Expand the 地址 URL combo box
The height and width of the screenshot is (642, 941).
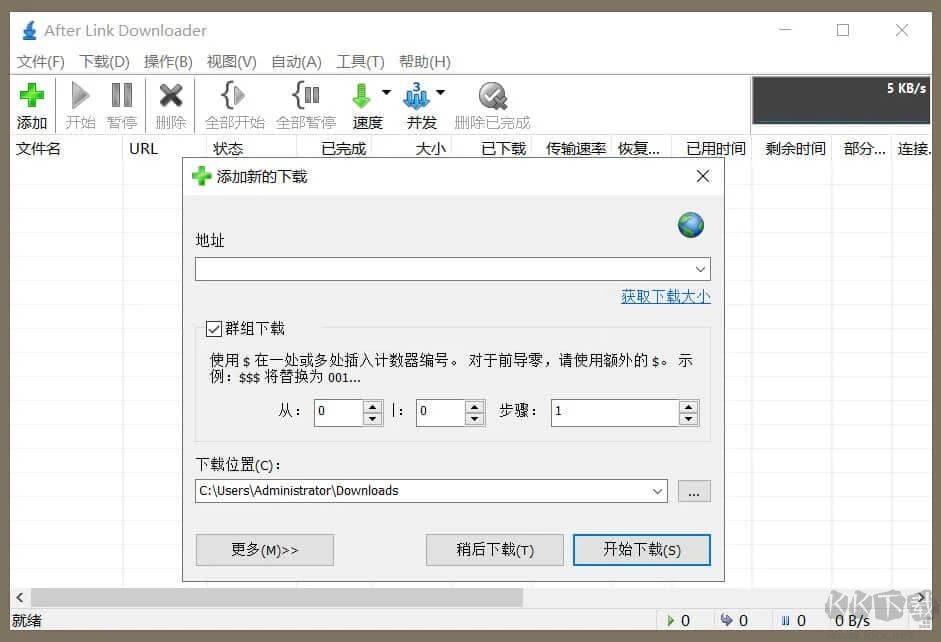700,270
